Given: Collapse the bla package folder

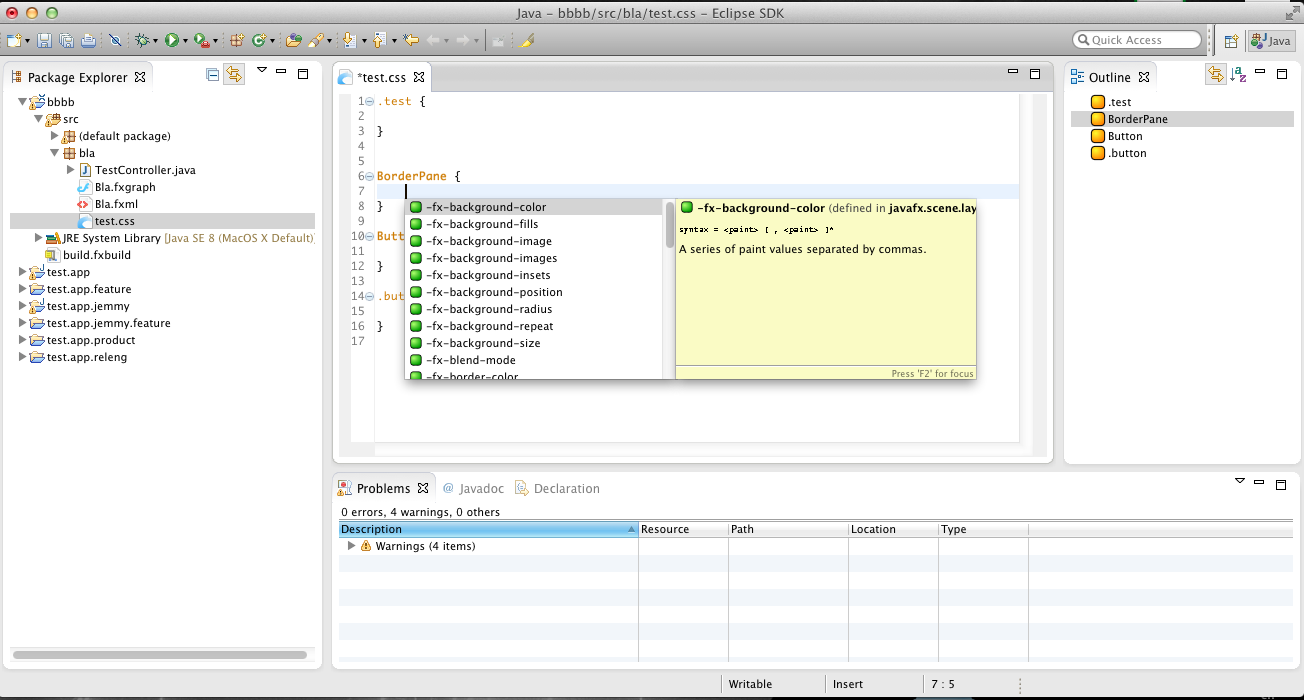Looking at the screenshot, I should [x=55, y=153].
